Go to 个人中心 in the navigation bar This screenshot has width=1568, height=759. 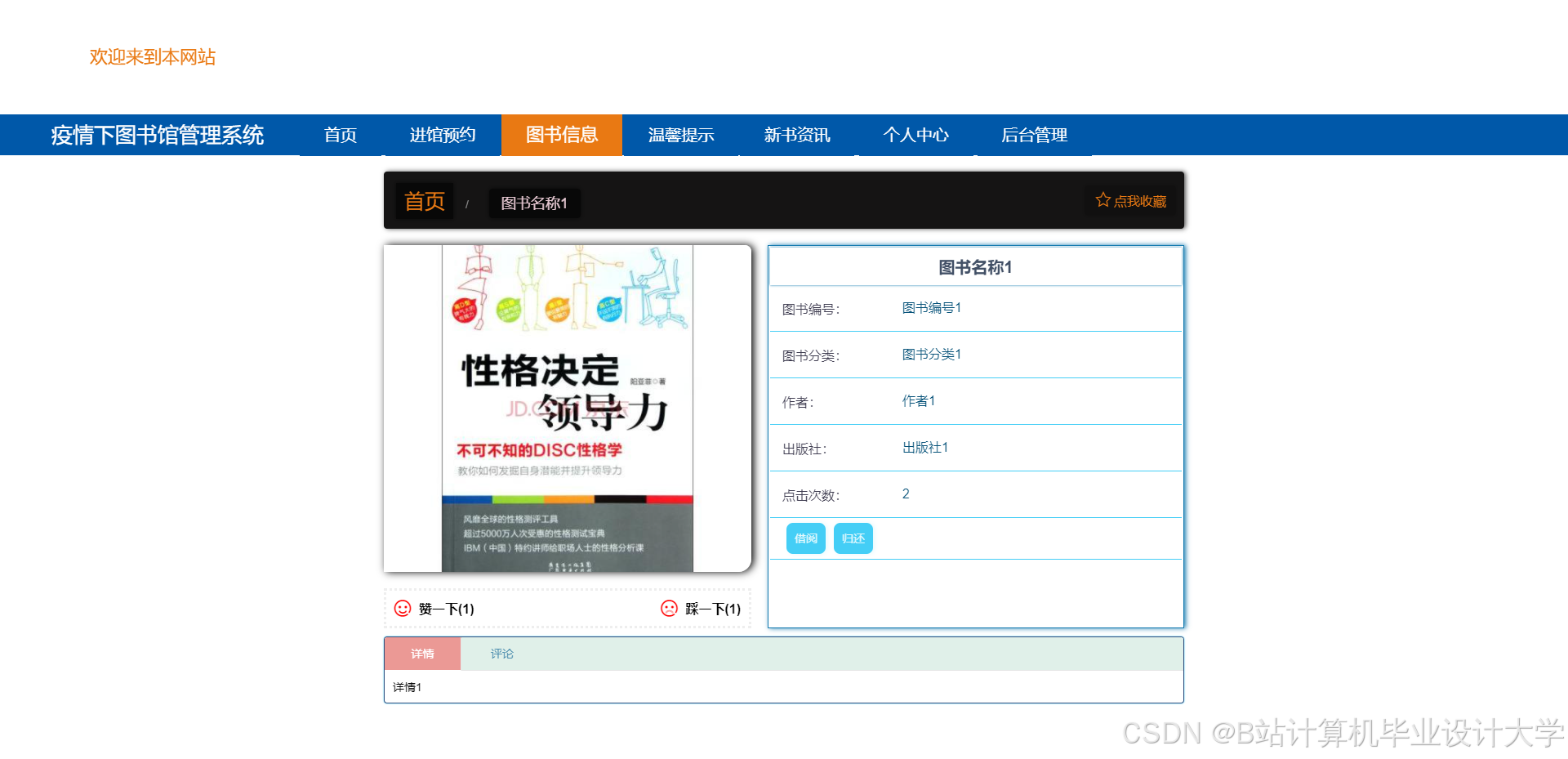(916, 135)
